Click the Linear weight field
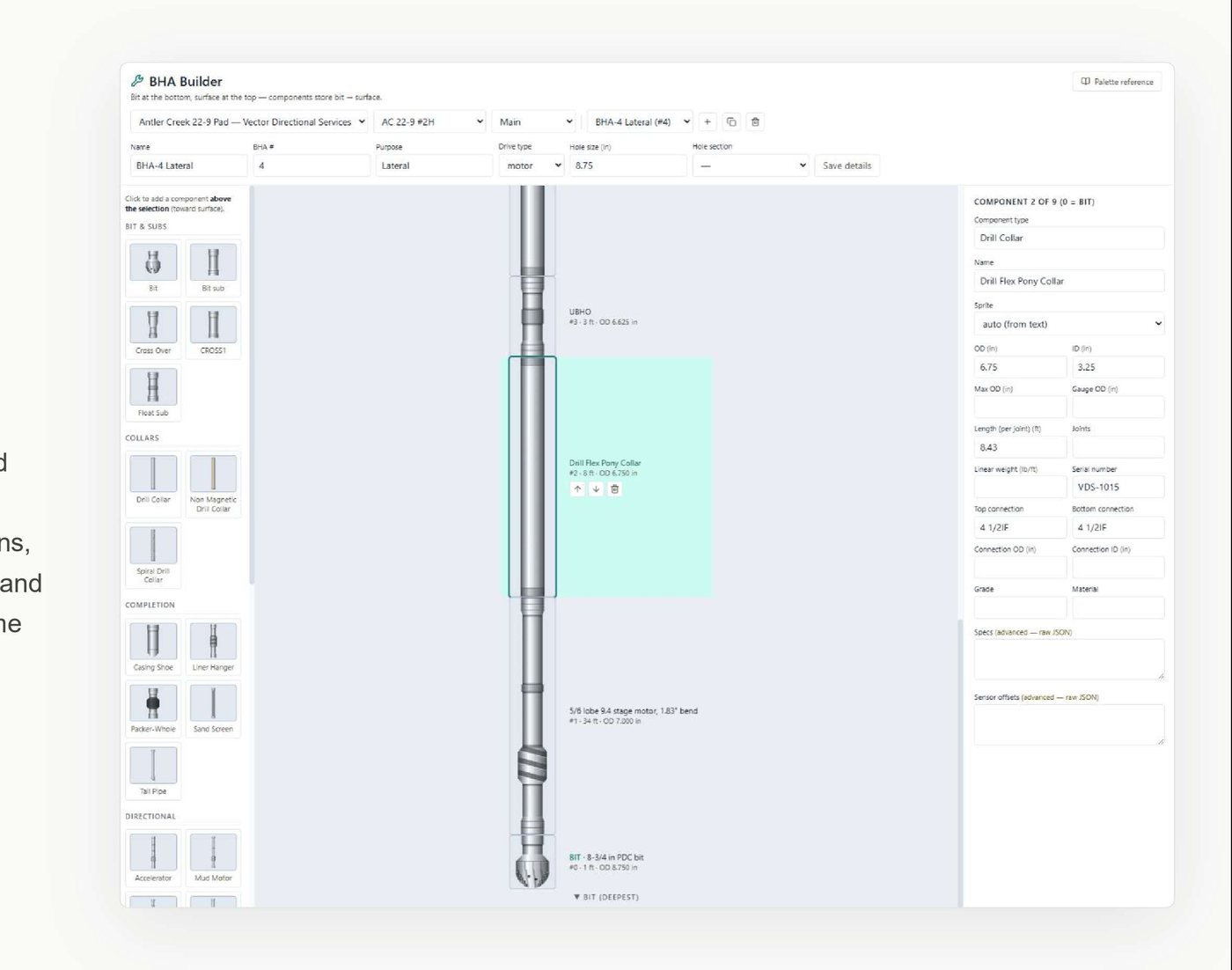The height and width of the screenshot is (970, 1232). coord(1020,487)
